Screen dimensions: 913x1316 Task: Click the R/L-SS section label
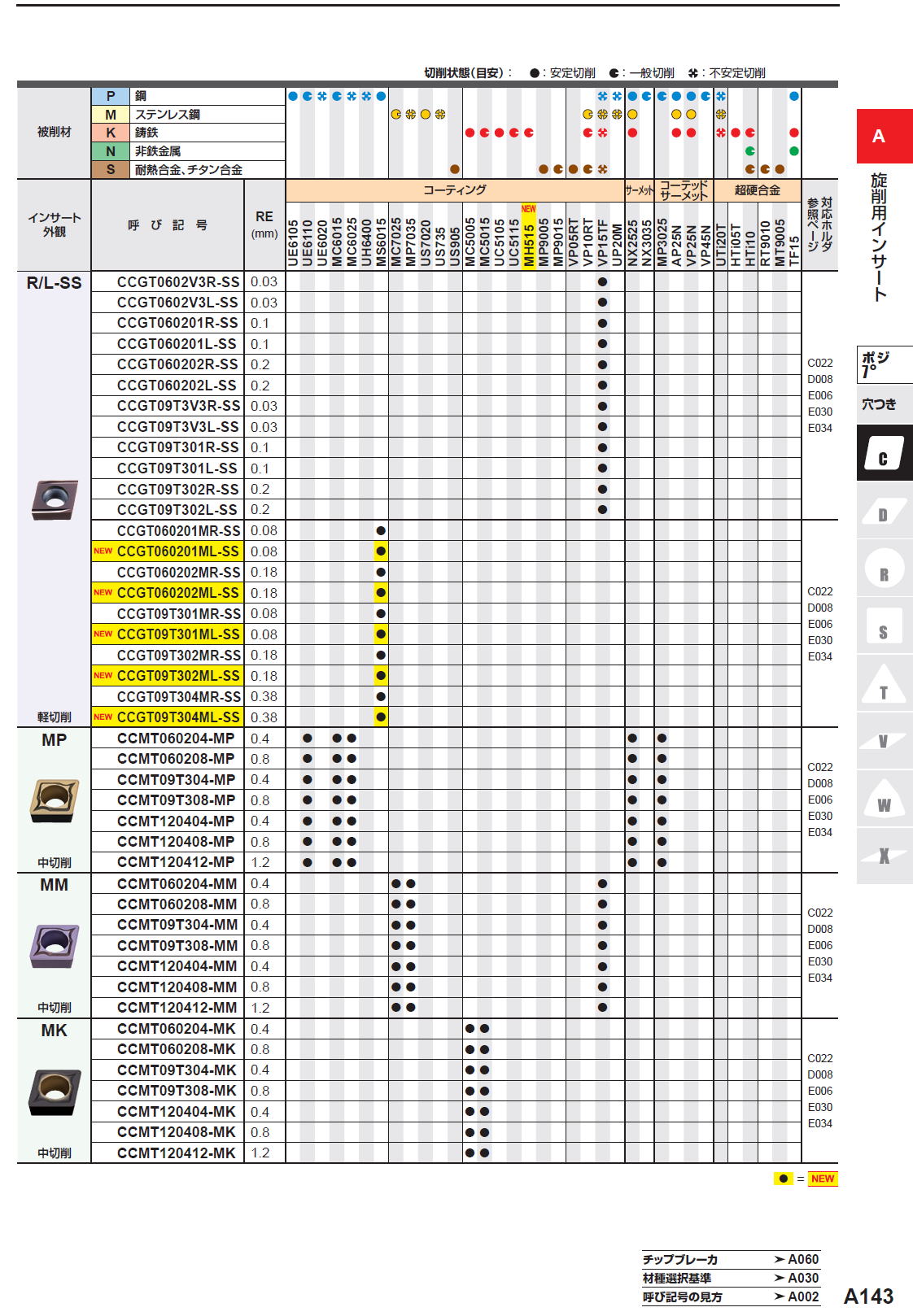point(55,283)
